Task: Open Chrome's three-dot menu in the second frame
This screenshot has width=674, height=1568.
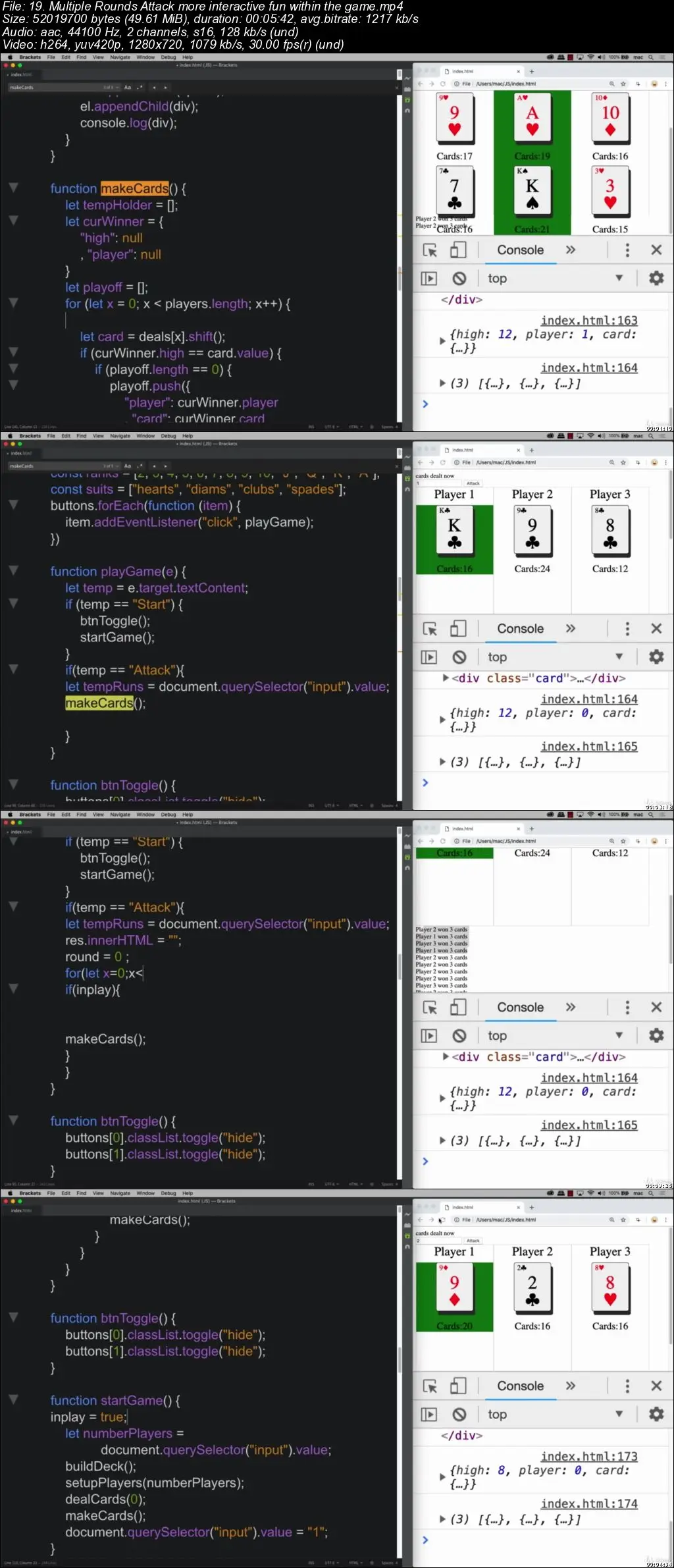Action: (x=665, y=462)
